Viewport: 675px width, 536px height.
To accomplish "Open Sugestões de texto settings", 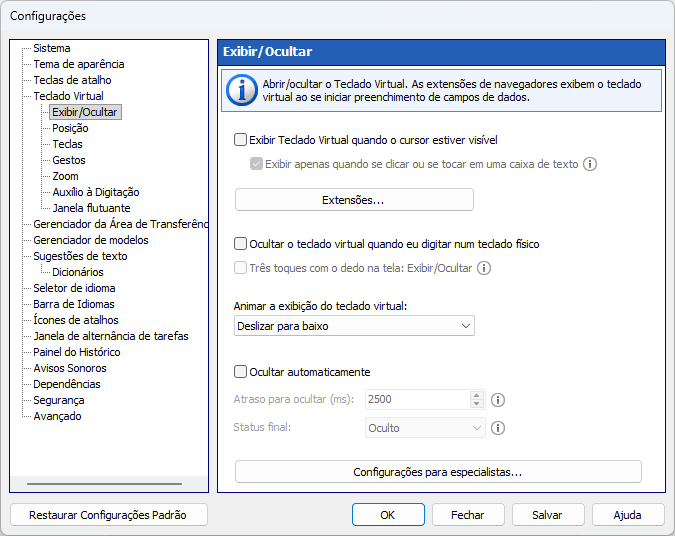I will pyautogui.click(x=80, y=256).
